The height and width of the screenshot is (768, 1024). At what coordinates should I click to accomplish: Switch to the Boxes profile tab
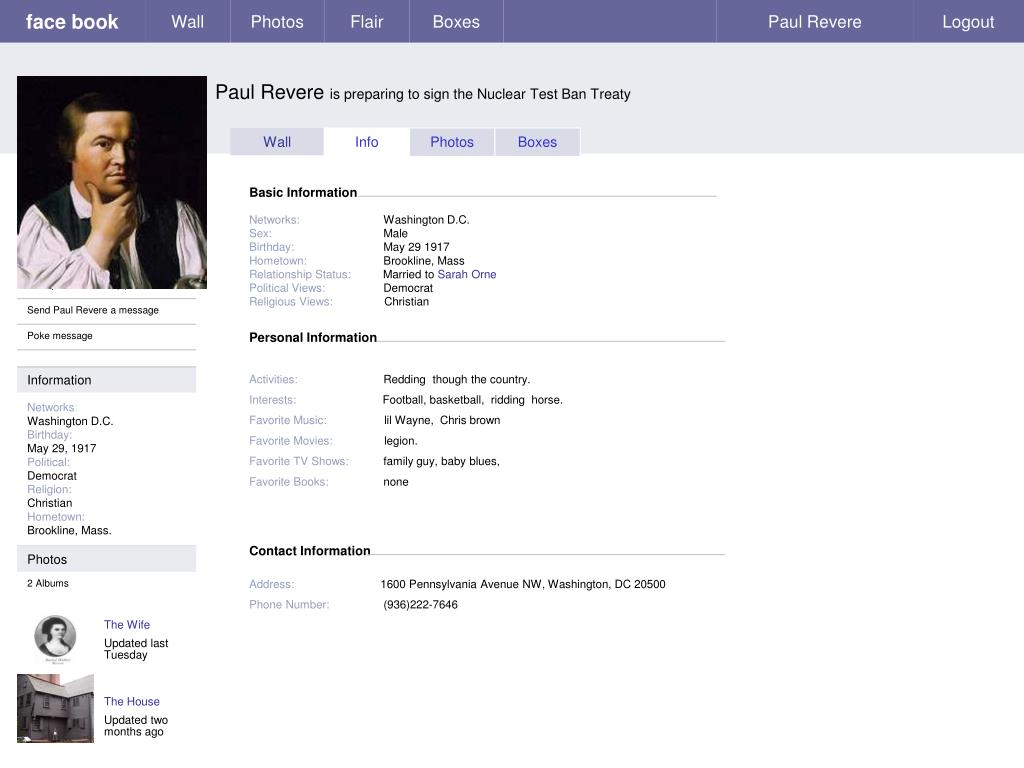pos(537,142)
